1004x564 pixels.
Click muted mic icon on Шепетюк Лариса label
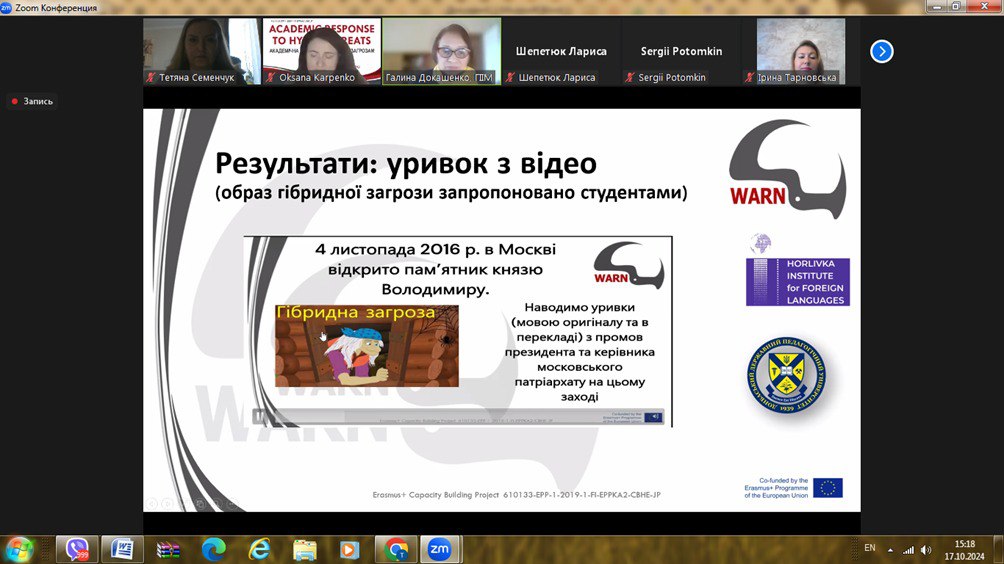510,77
